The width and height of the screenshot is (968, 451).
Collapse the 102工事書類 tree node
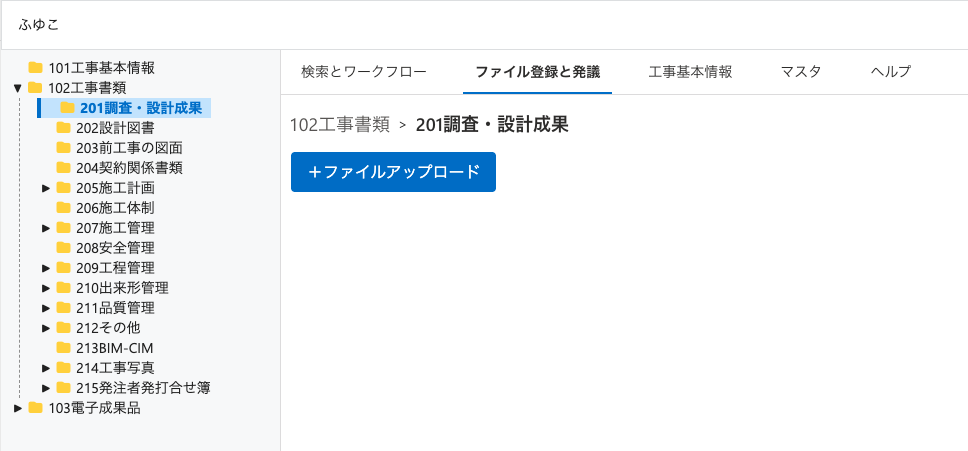18,88
